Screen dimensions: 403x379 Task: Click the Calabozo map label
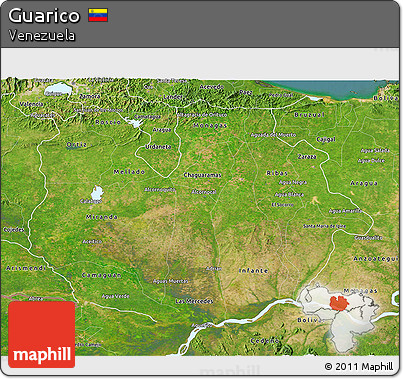click(x=91, y=201)
